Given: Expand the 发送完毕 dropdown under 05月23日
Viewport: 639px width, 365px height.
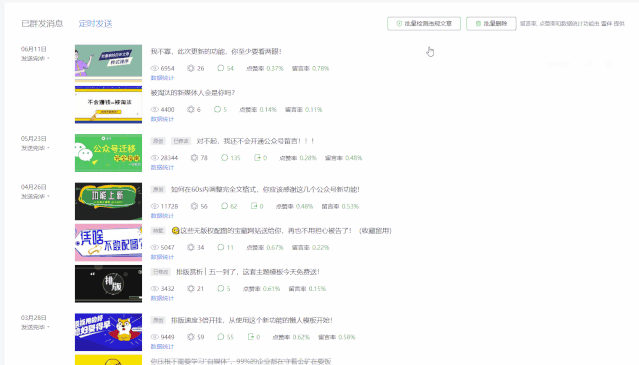Looking at the screenshot, I should pos(35,148).
